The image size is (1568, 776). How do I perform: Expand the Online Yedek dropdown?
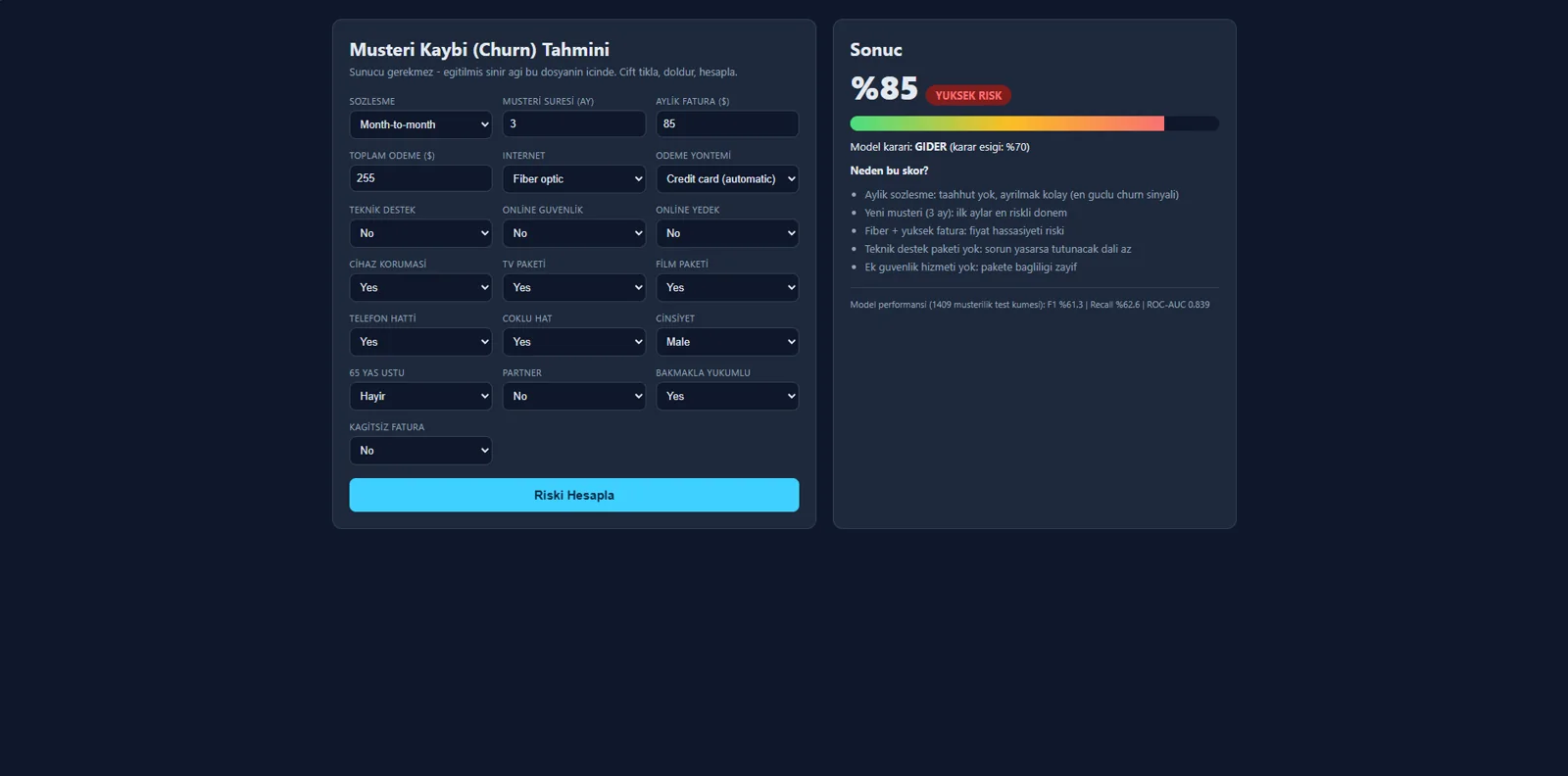coord(727,233)
